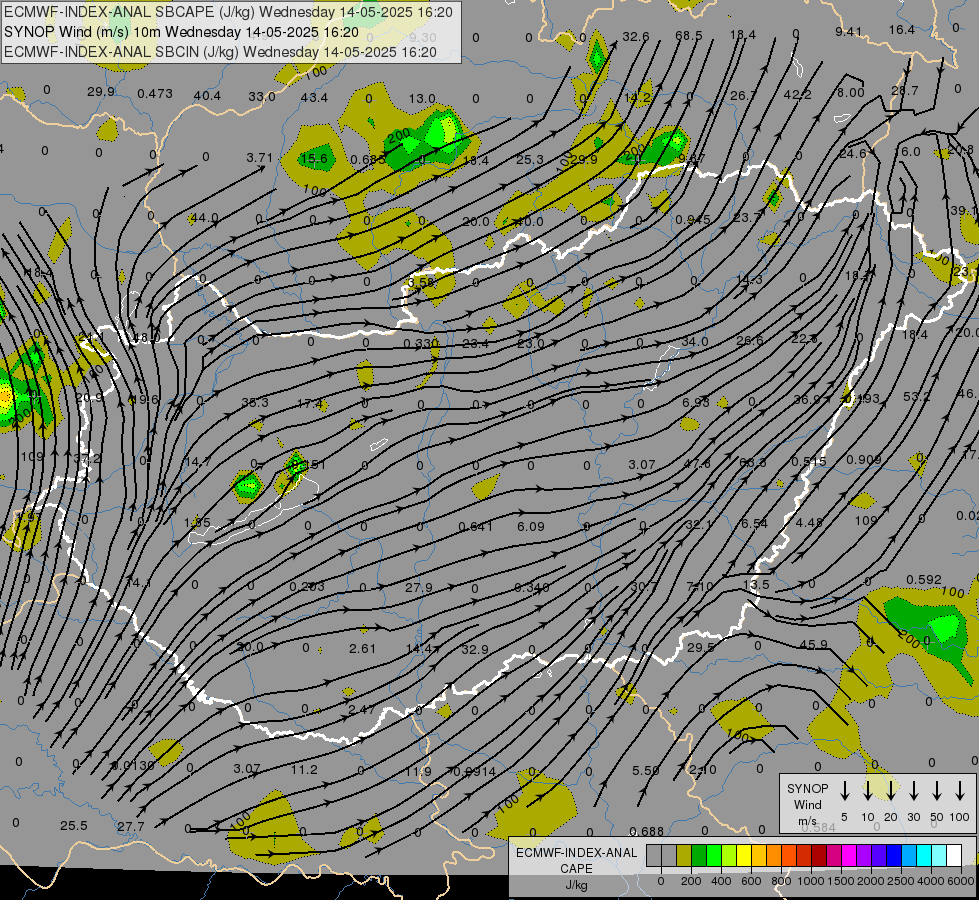Click the 32.9 value on the map
Screen dimensions: 979x900
(475, 650)
